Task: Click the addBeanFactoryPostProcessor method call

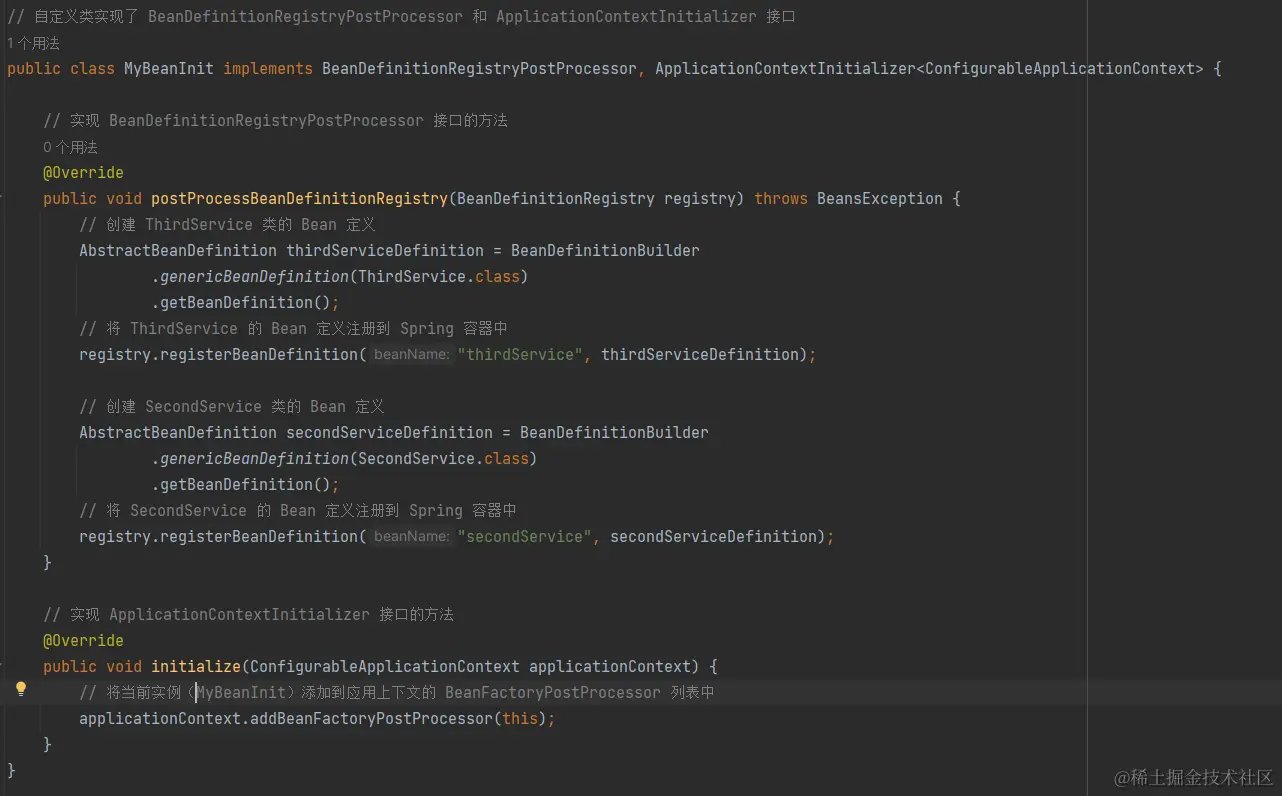Action: click(371, 719)
